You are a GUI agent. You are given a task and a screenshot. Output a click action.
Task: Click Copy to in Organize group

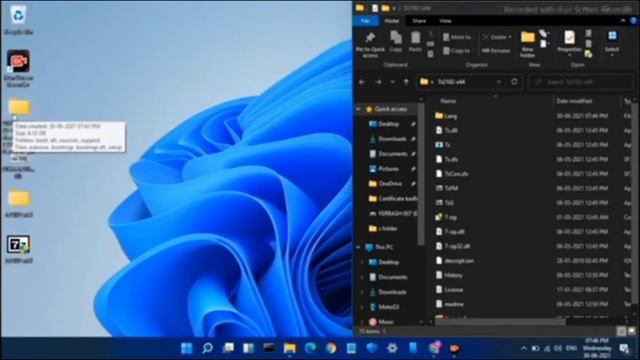click(456, 51)
